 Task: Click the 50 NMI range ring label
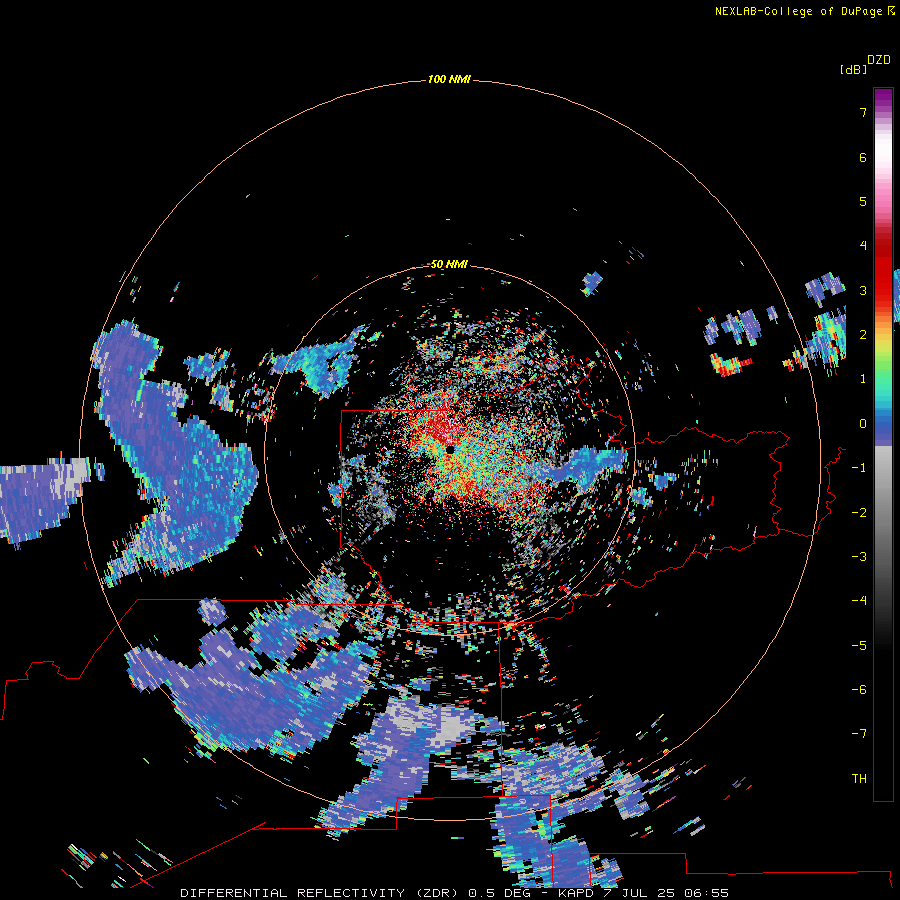coord(449,264)
